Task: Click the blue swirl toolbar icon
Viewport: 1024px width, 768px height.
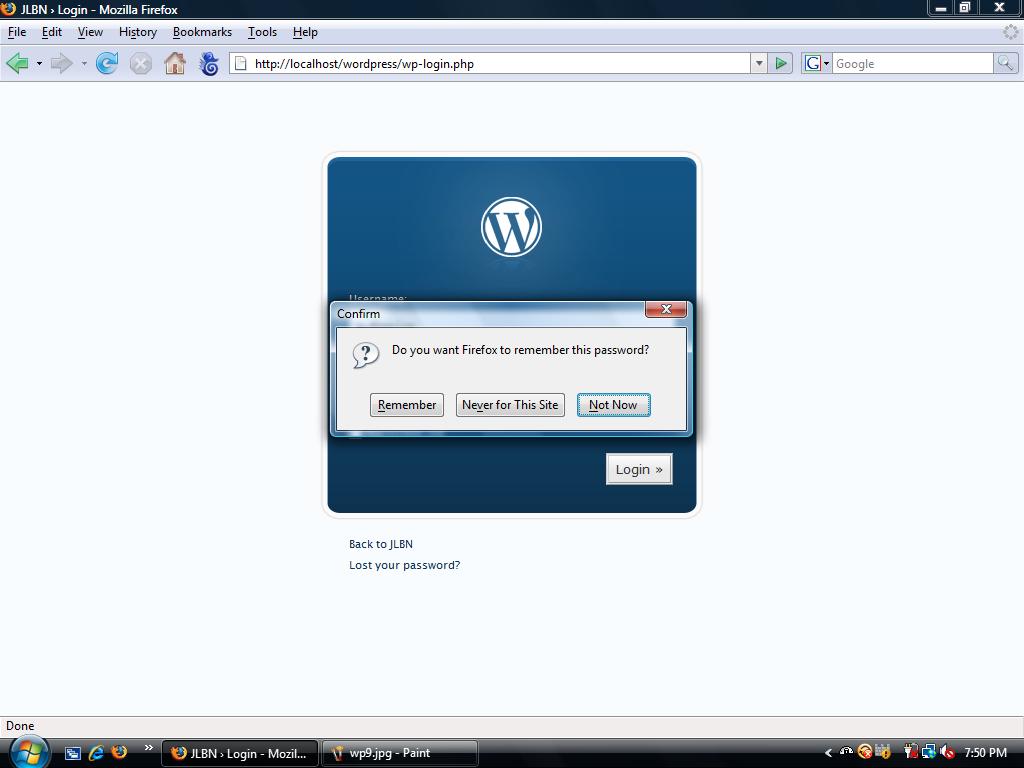Action: [x=209, y=63]
